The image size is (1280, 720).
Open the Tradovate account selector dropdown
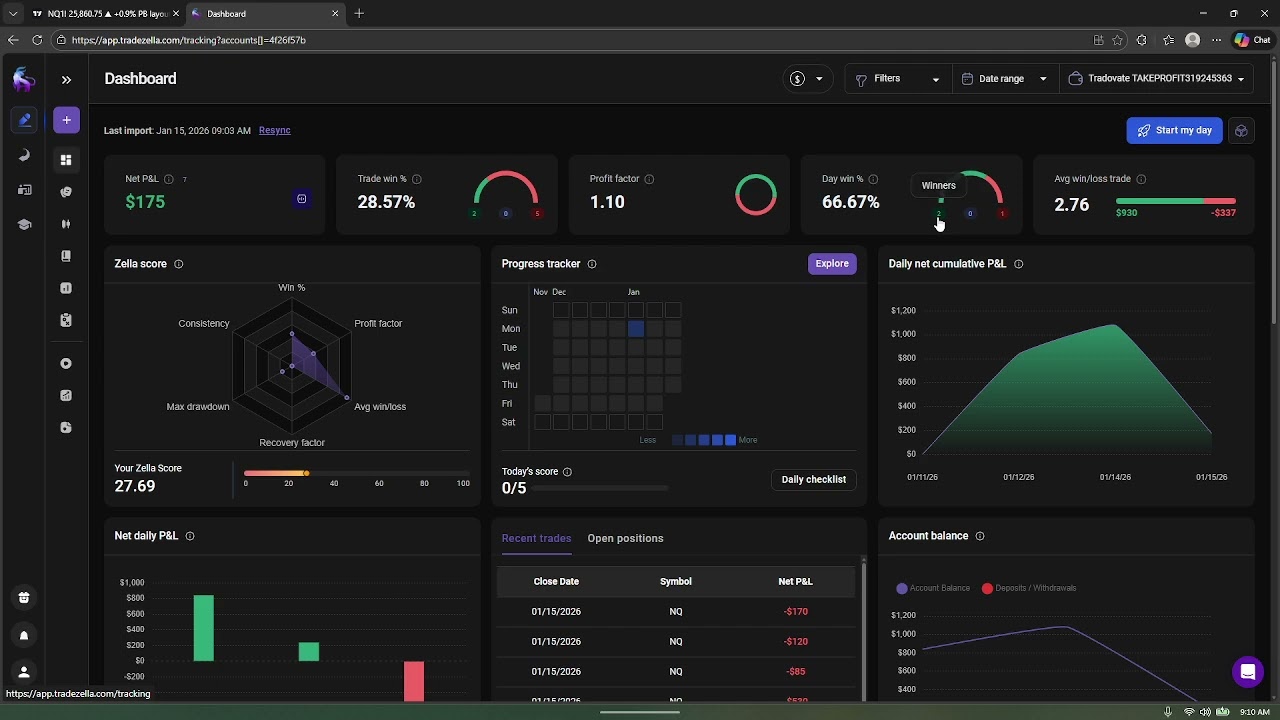coord(1156,79)
